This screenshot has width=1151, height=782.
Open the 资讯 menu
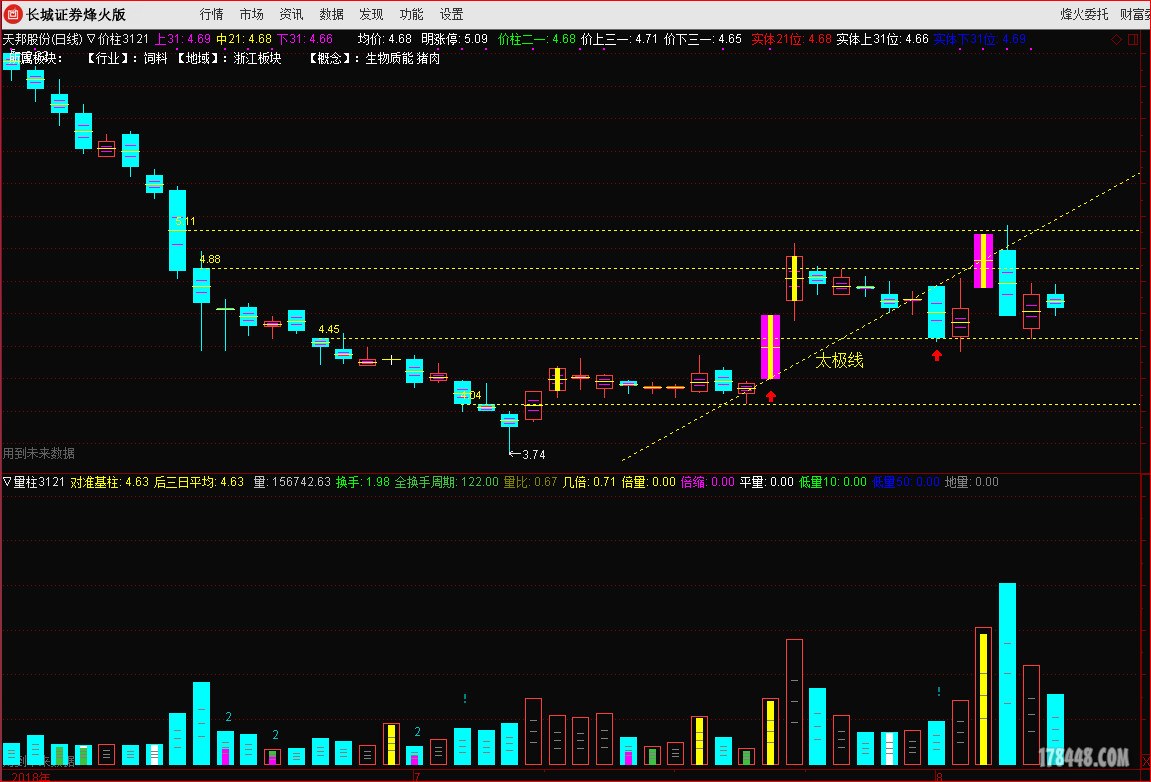coord(291,14)
